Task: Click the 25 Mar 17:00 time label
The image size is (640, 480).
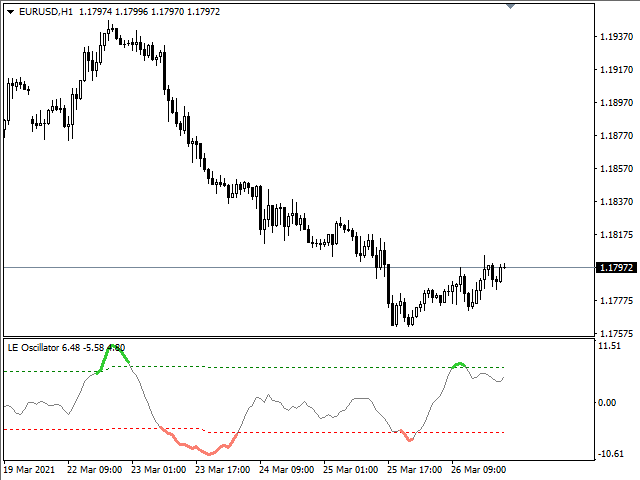Action: [x=414, y=470]
